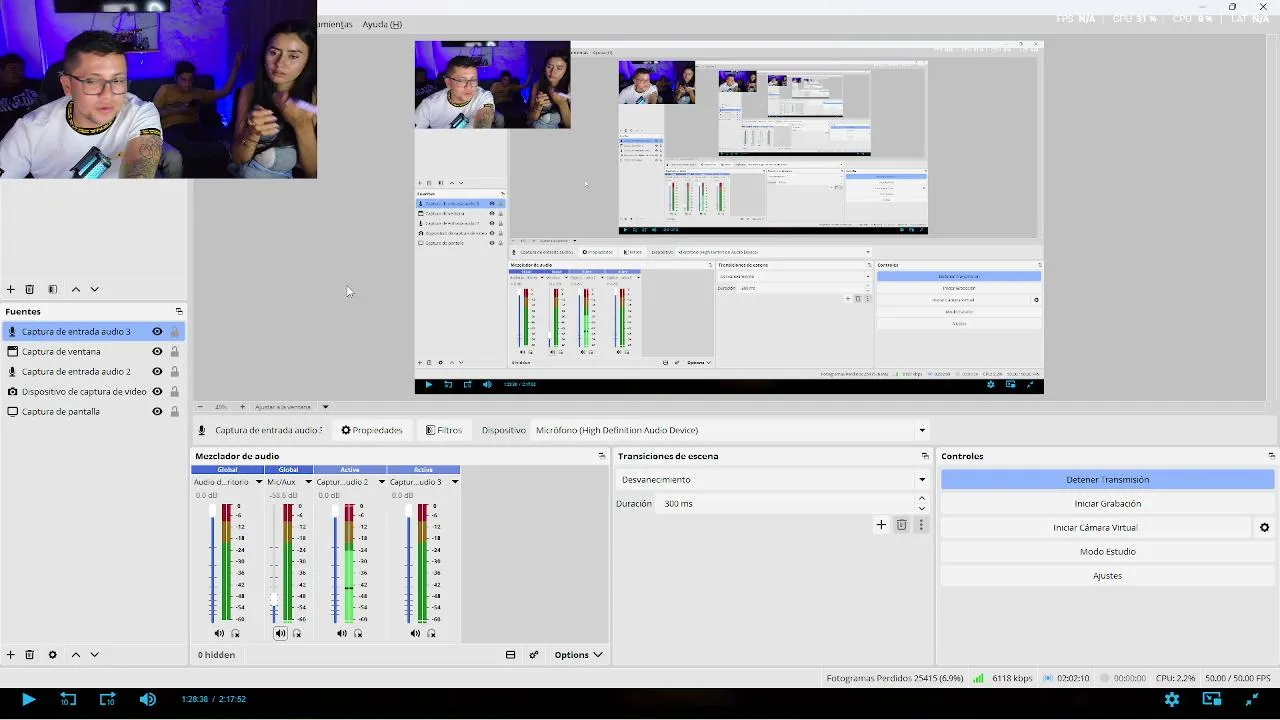Image resolution: width=1280 pixels, height=720 pixels.
Task: Hide Captura de entrada audio 2 source
Action: [x=157, y=371]
